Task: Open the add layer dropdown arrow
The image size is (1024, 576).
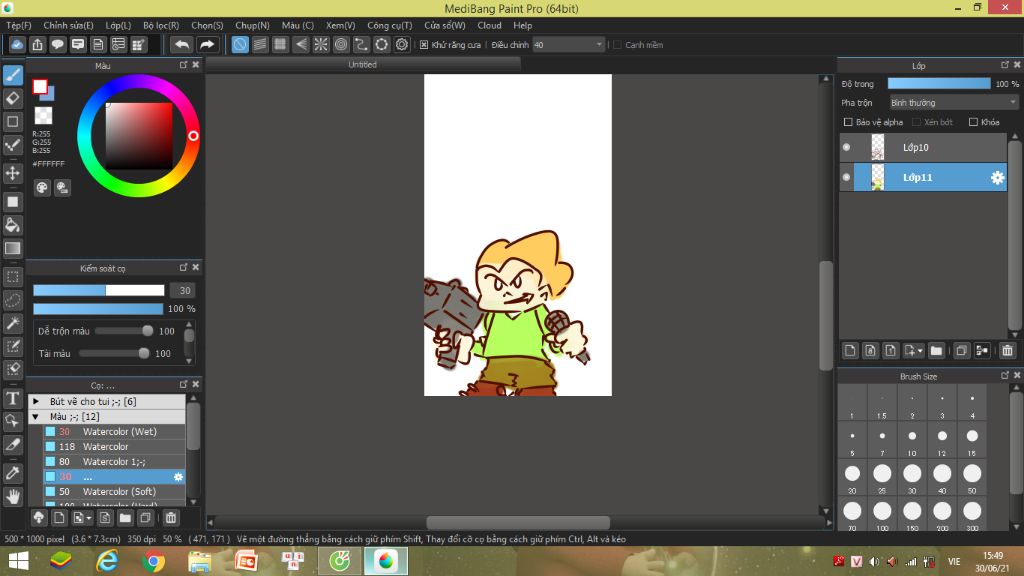Action: pos(920,351)
